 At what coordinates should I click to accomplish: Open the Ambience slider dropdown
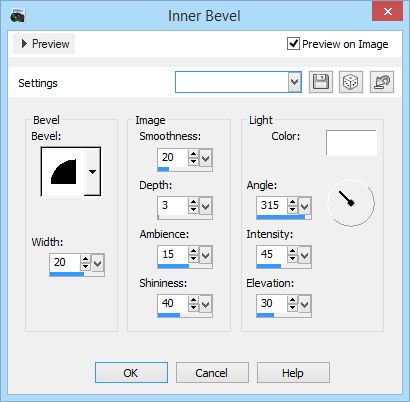206,255
